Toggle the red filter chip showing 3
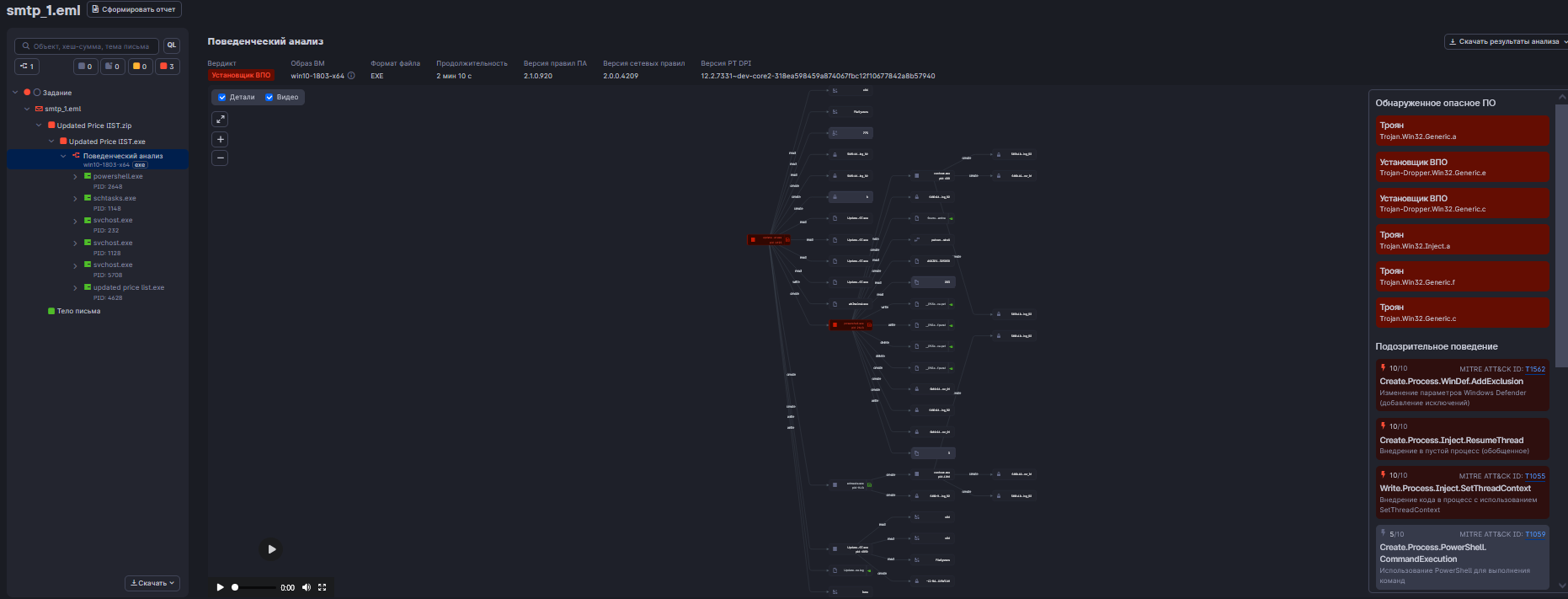This screenshot has width=1568, height=599. coord(168,66)
